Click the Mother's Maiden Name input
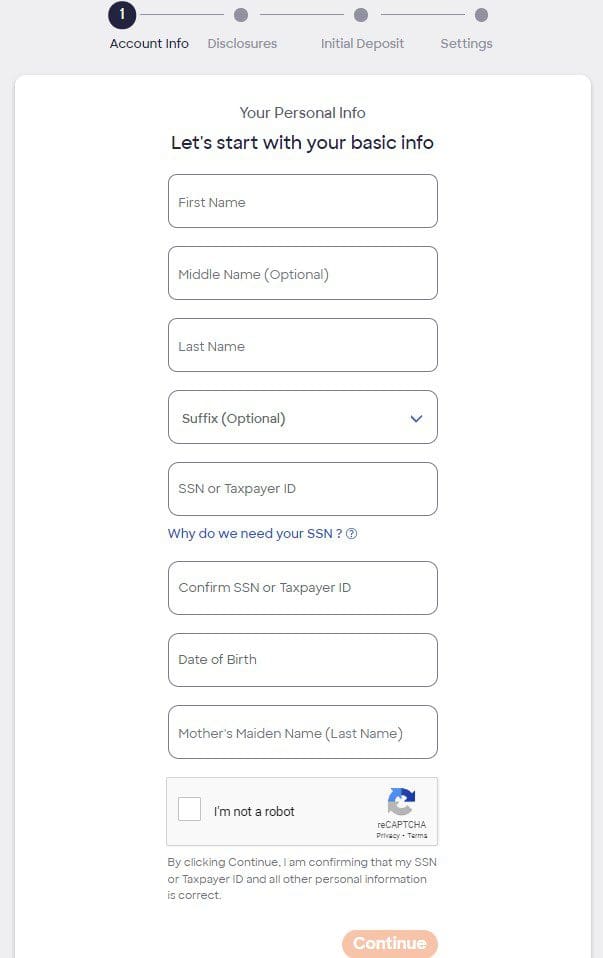Viewport: 603px width, 958px height. [302, 732]
